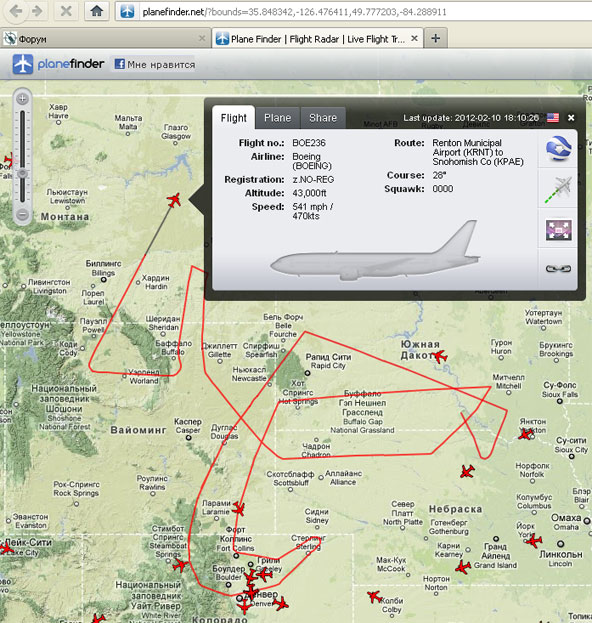Zoom in with the plus button
This screenshot has width=592, height=623.
23,99
